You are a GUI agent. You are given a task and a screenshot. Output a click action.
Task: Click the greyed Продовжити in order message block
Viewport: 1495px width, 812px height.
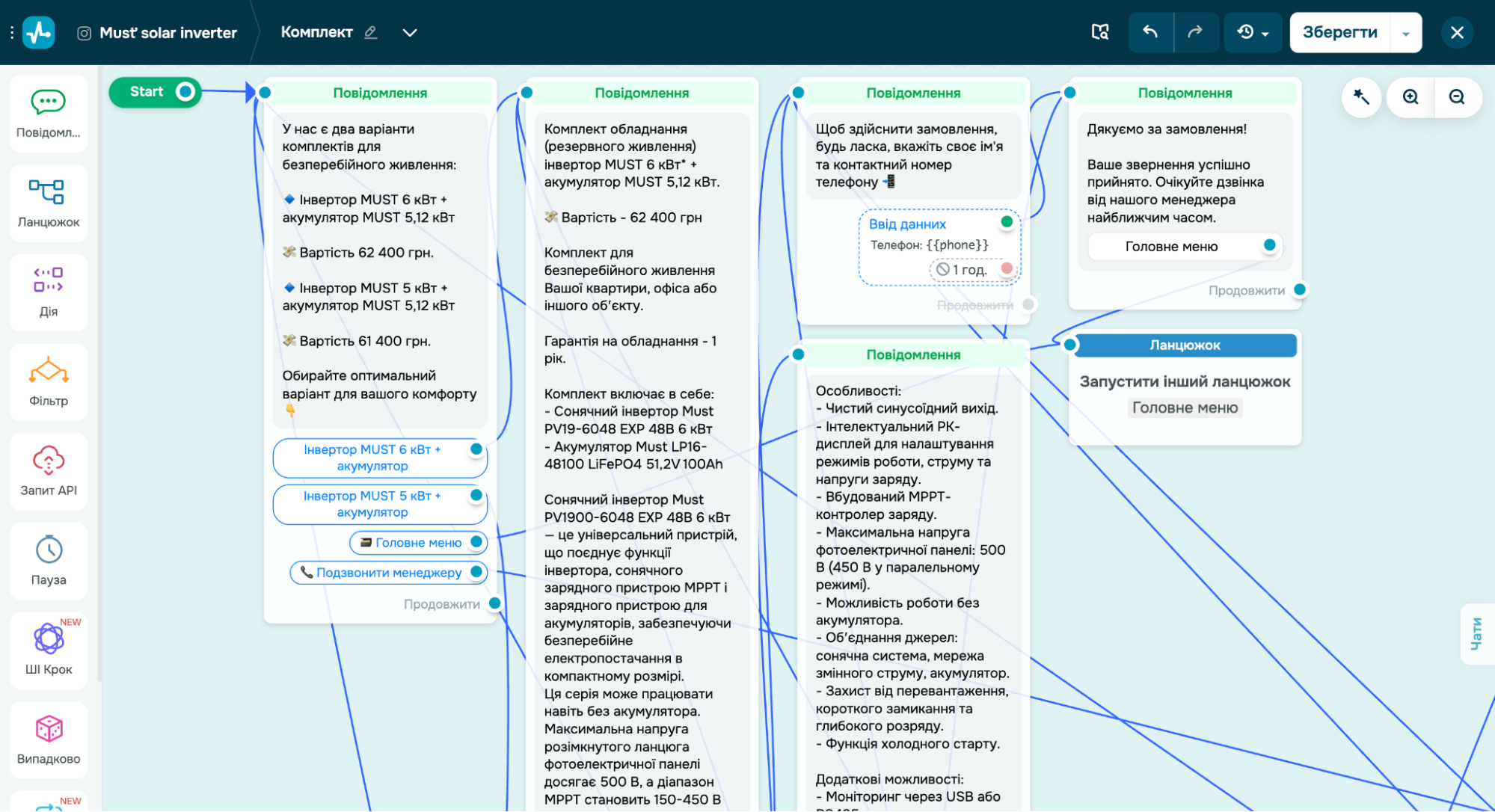(975, 305)
